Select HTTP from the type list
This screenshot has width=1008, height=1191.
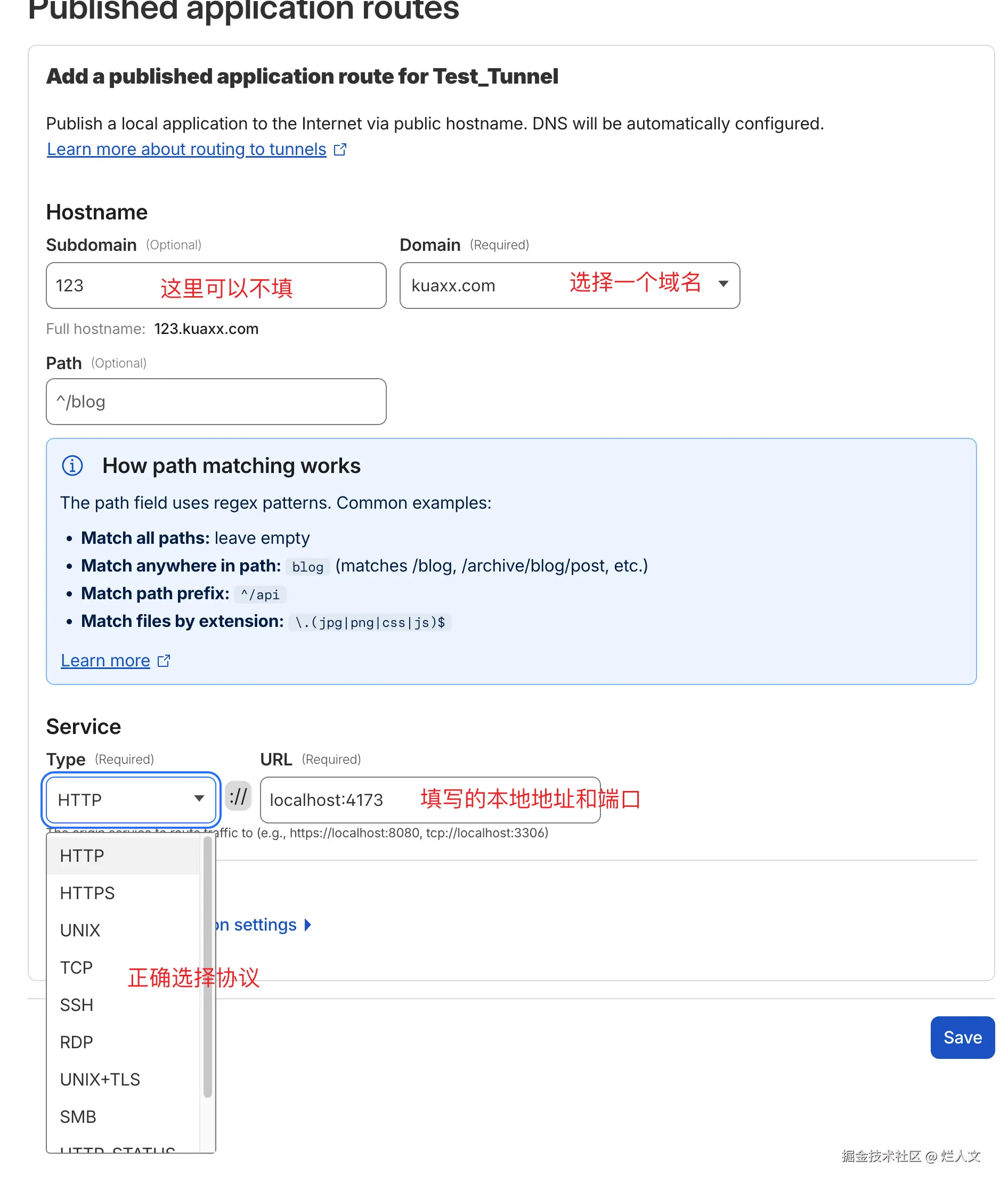[82, 855]
